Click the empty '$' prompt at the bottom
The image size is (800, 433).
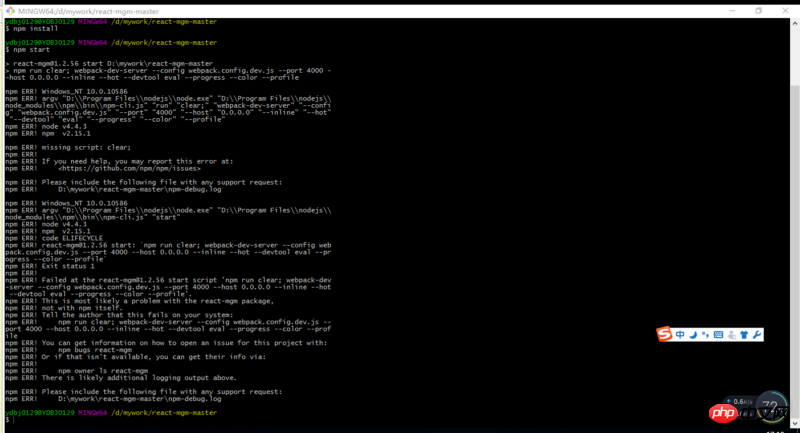[x=10, y=420]
